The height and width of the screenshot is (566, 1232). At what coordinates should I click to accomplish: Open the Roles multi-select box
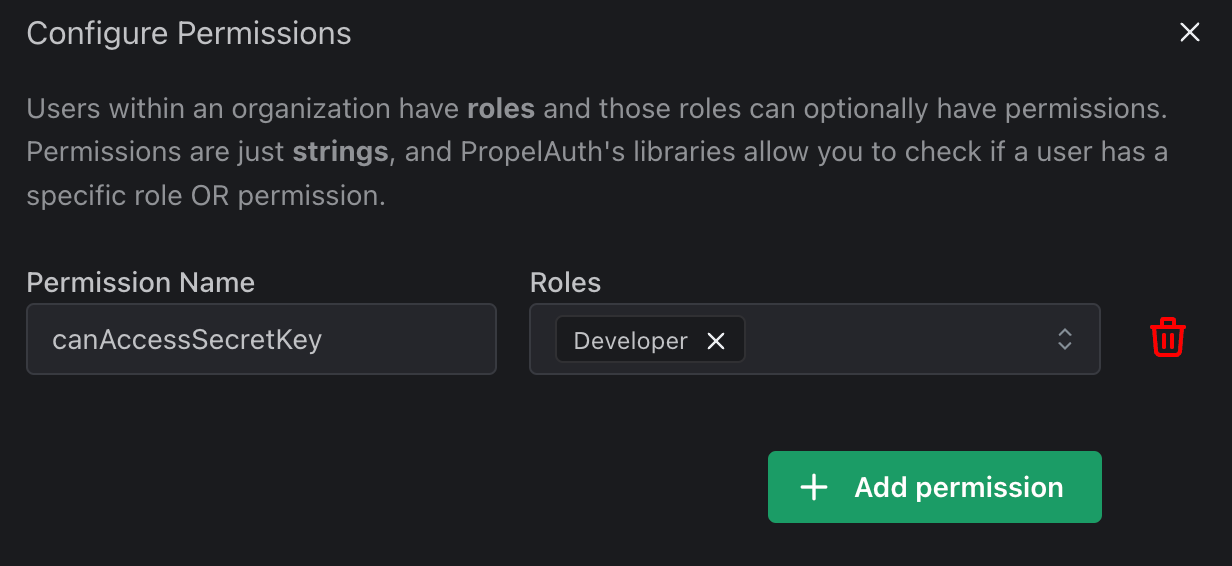tap(814, 339)
